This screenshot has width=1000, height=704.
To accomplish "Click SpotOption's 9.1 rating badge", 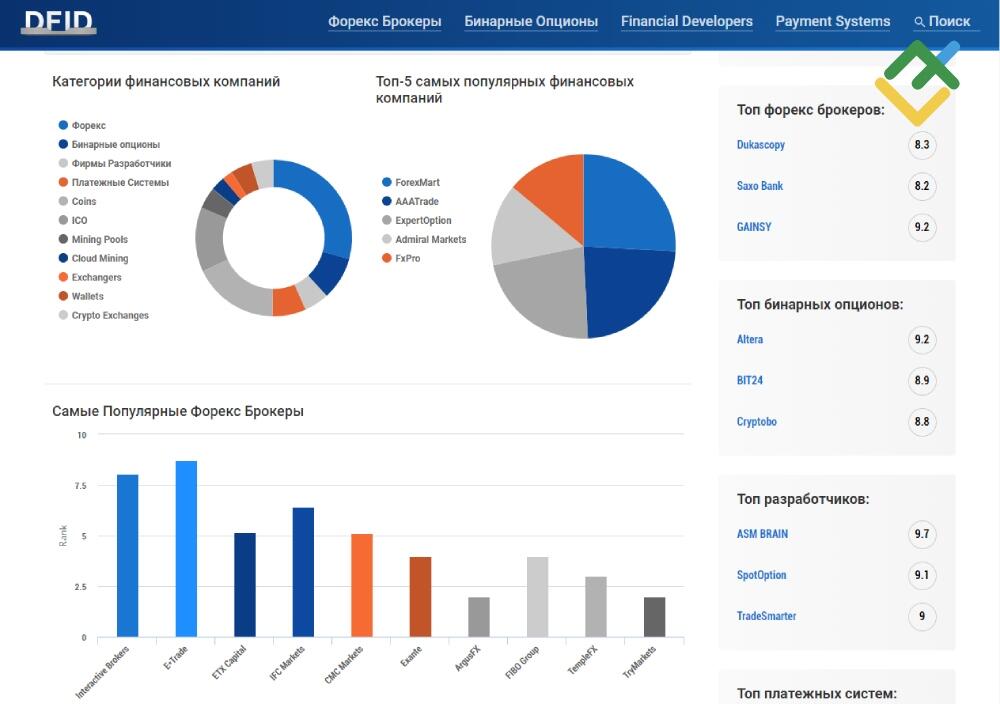I will [x=922, y=575].
